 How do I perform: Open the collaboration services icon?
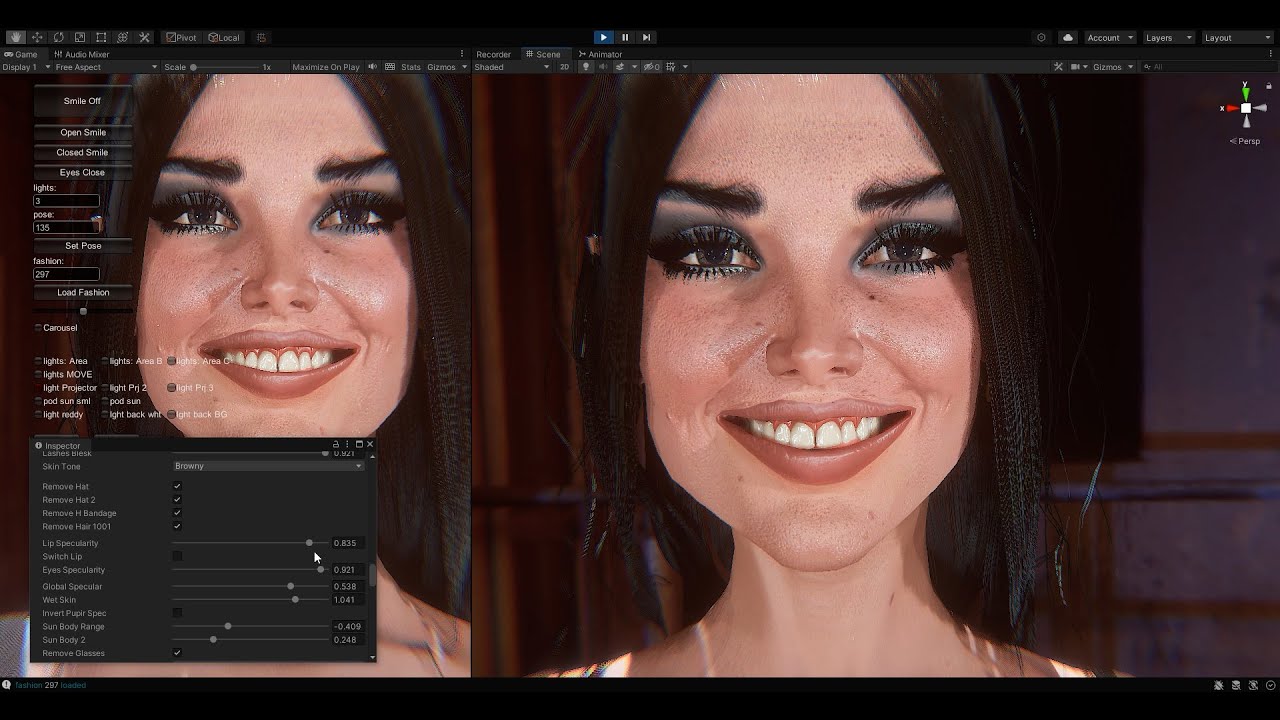tap(1041, 37)
